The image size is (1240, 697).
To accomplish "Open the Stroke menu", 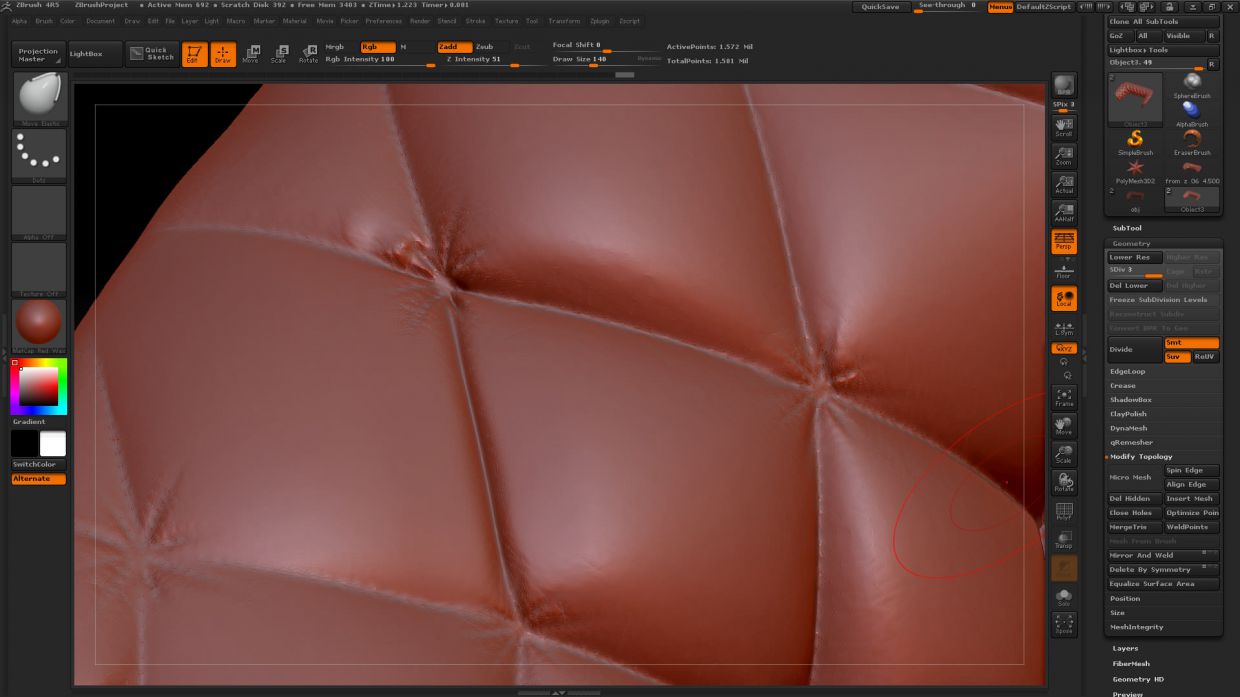I will click(476, 21).
